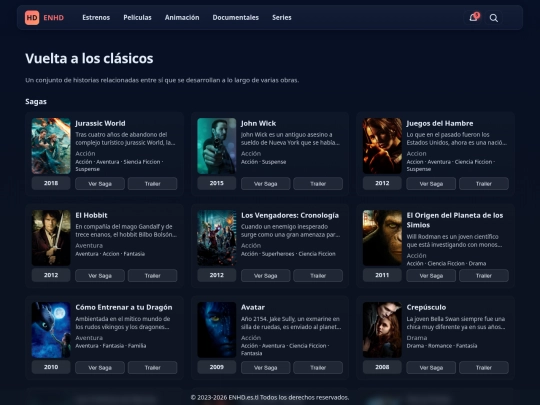Click the Acción · Suspense genre line
The image size is (540, 405).
pos(263,162)
